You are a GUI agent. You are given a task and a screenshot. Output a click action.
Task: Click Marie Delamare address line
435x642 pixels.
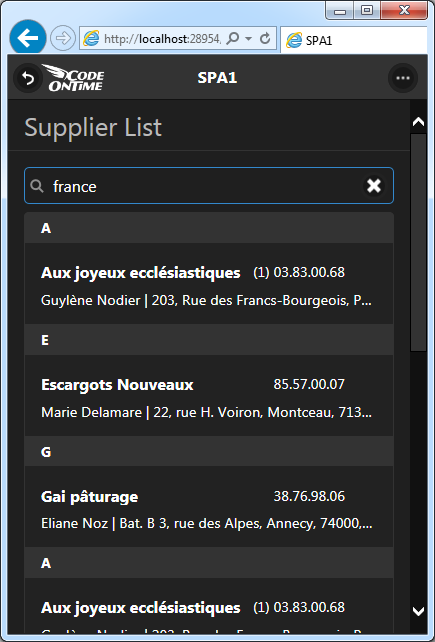(206, 412)
